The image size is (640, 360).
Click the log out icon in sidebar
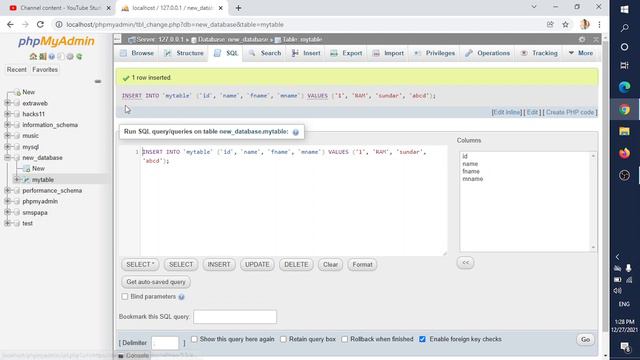[42, 56]
